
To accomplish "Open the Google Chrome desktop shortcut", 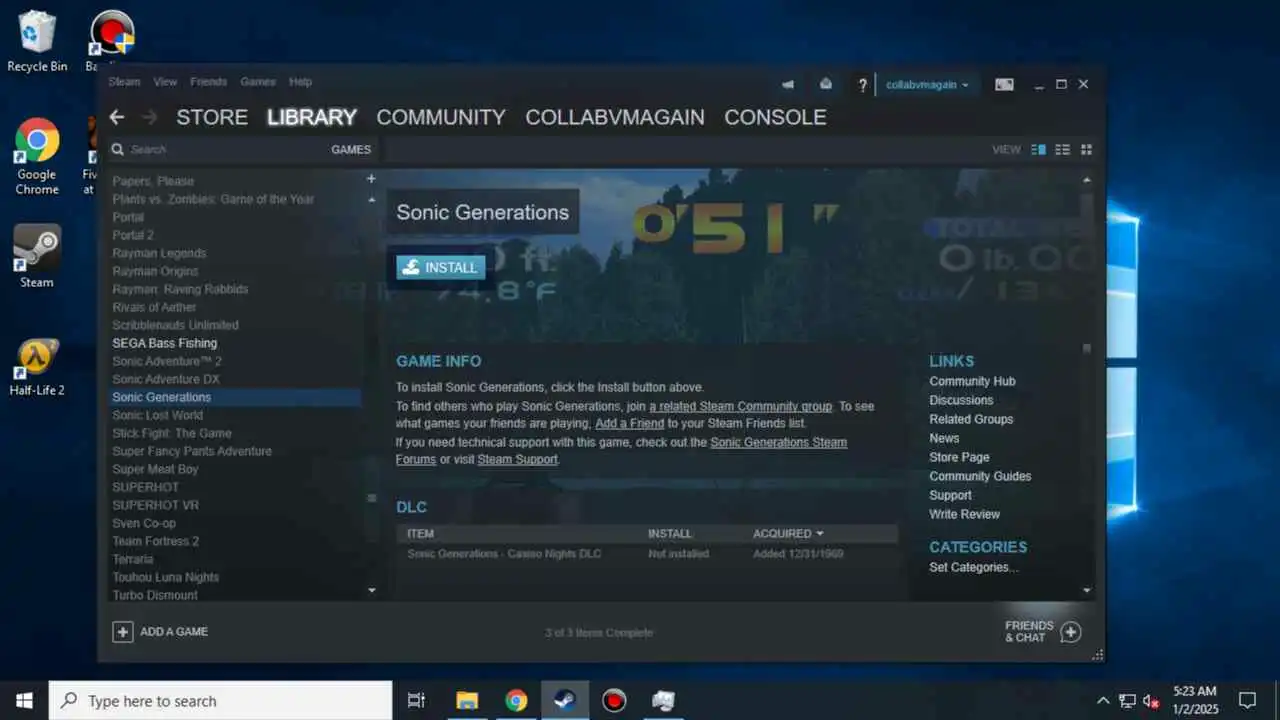I will pyautogui.click(x=37, y=156).
